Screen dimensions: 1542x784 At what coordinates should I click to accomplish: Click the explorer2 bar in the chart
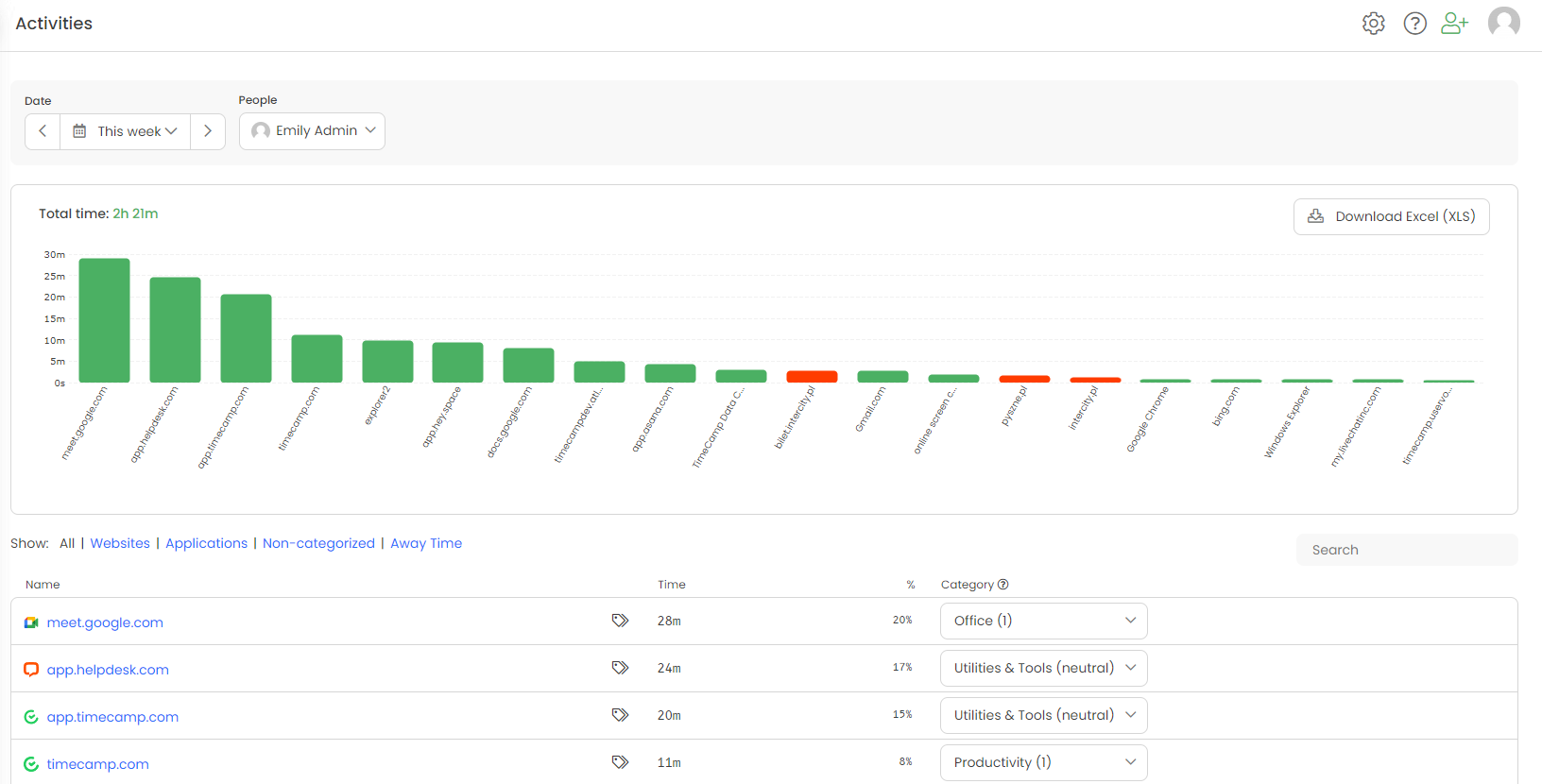pyautogui.click(x=387, y=362)
